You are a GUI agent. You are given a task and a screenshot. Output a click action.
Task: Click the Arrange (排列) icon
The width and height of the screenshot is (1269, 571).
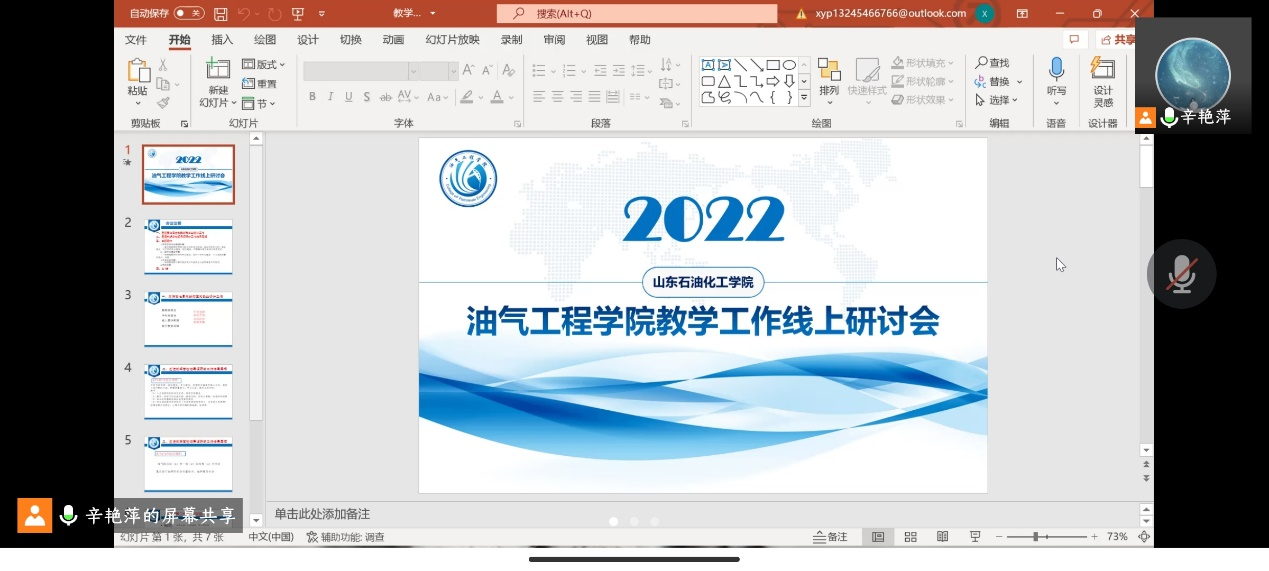[x=829, y=70]
